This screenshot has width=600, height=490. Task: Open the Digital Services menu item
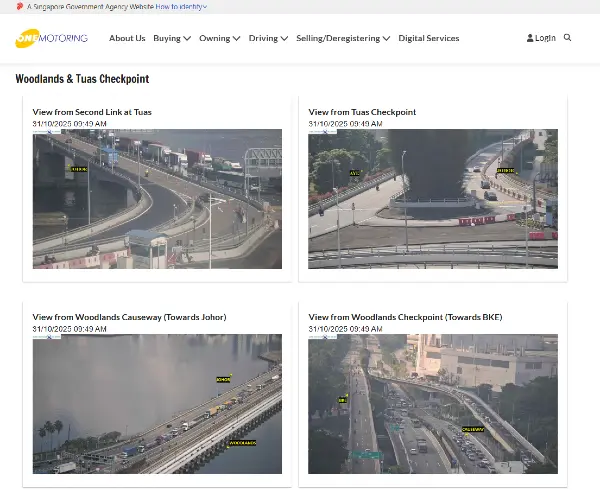pos(429,38)
